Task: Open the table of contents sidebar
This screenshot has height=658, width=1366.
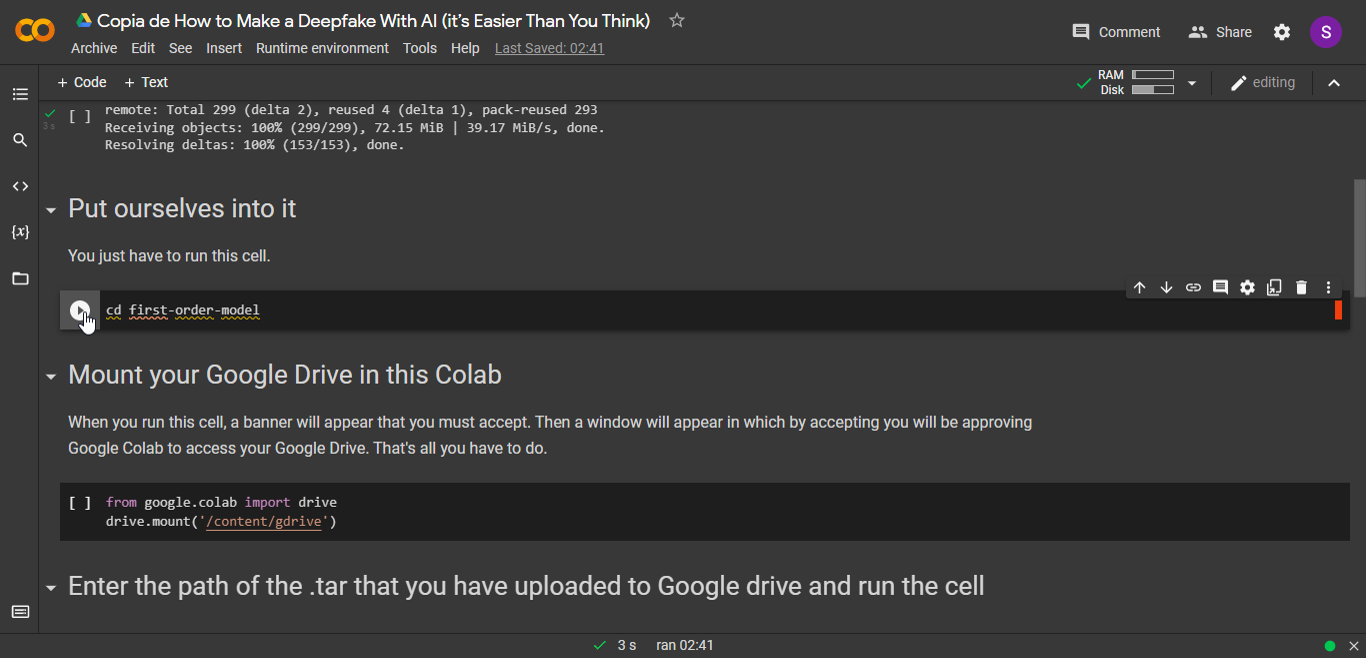Action: [x=20, y=94]
